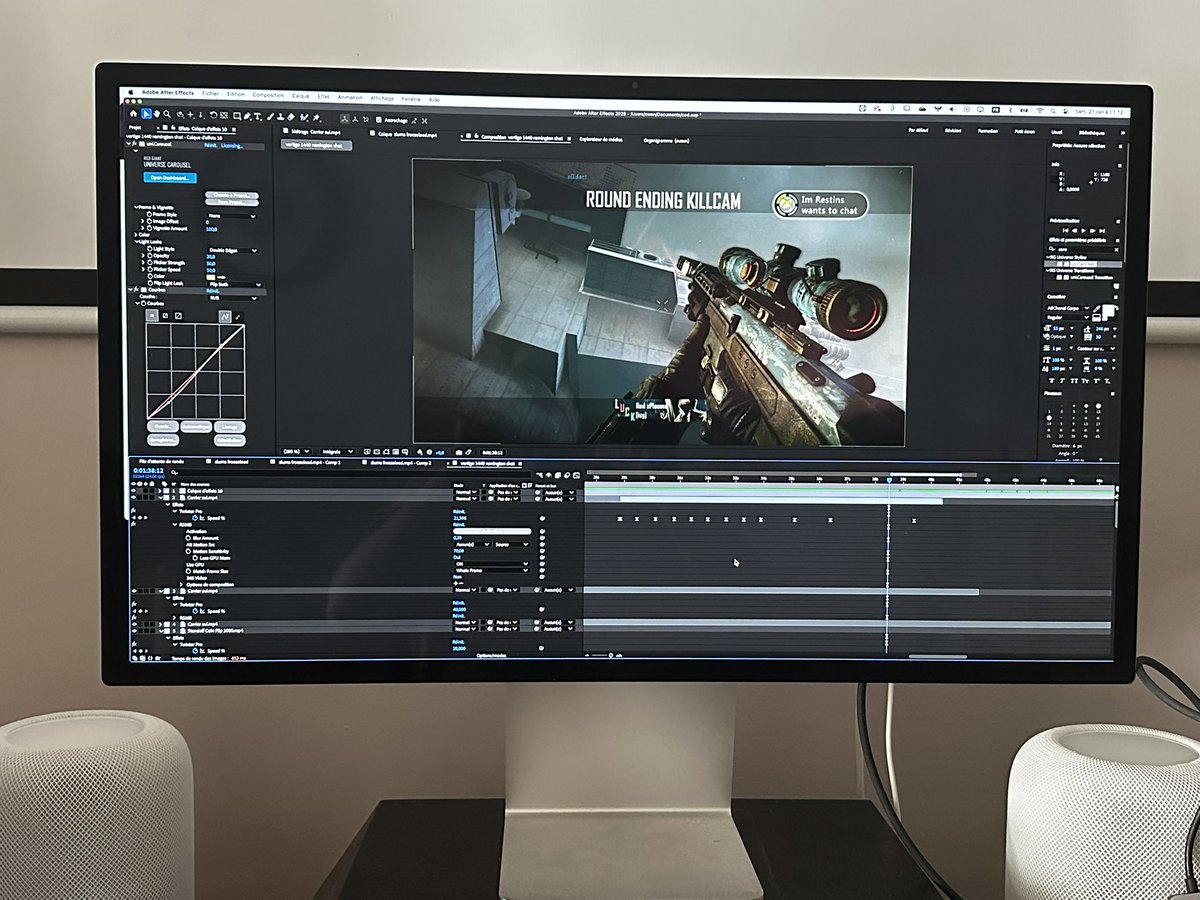Click the fill color swatch in Caractère
1200x900 pixels.
pos(1108,313)
